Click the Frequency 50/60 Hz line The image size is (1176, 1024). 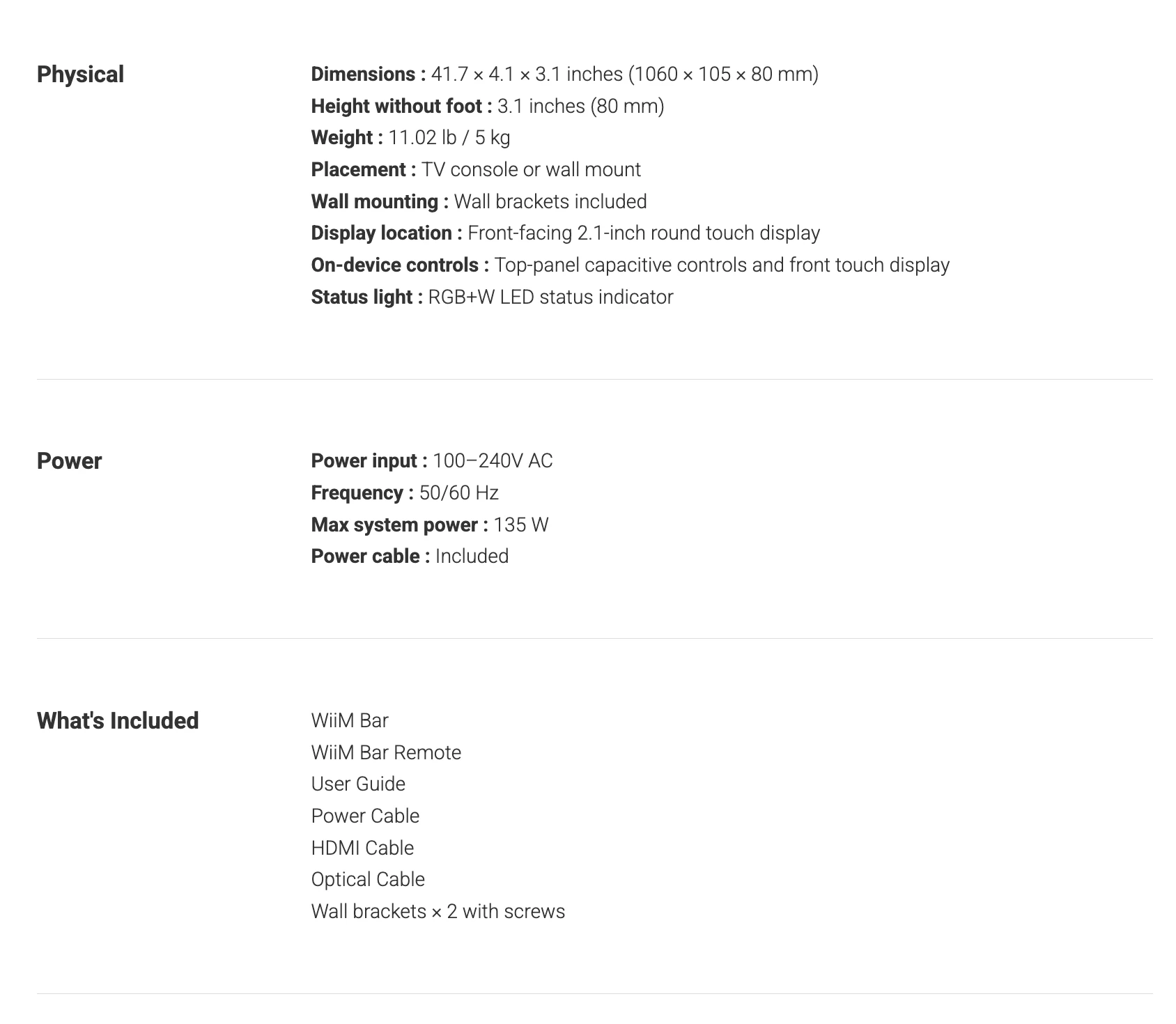[x=405, y=492]
